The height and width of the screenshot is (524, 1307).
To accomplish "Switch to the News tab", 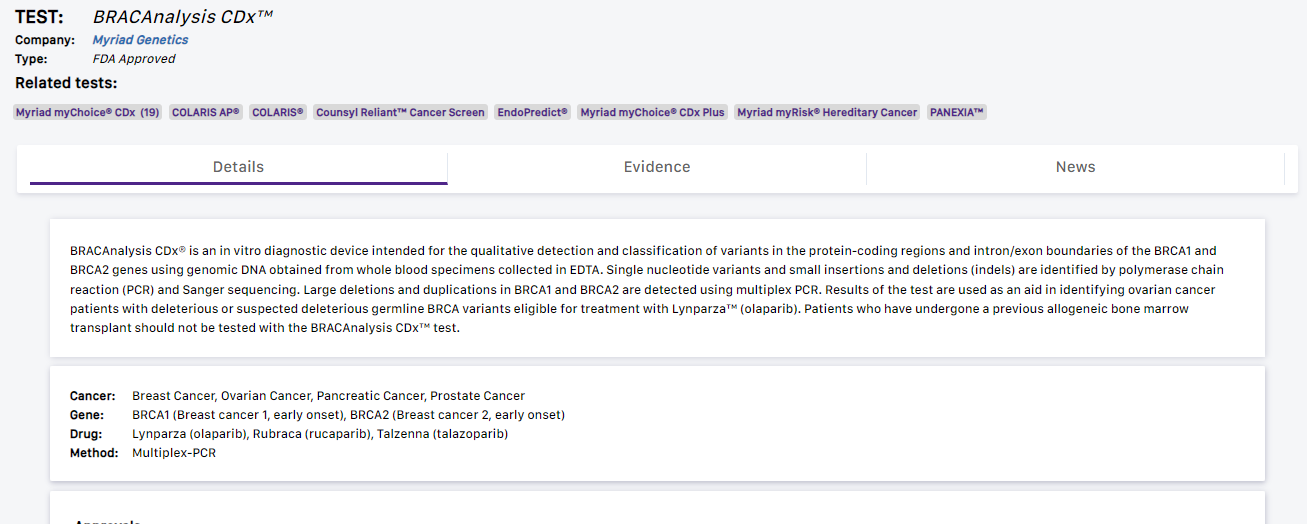I will click(x=1076, y=167).
